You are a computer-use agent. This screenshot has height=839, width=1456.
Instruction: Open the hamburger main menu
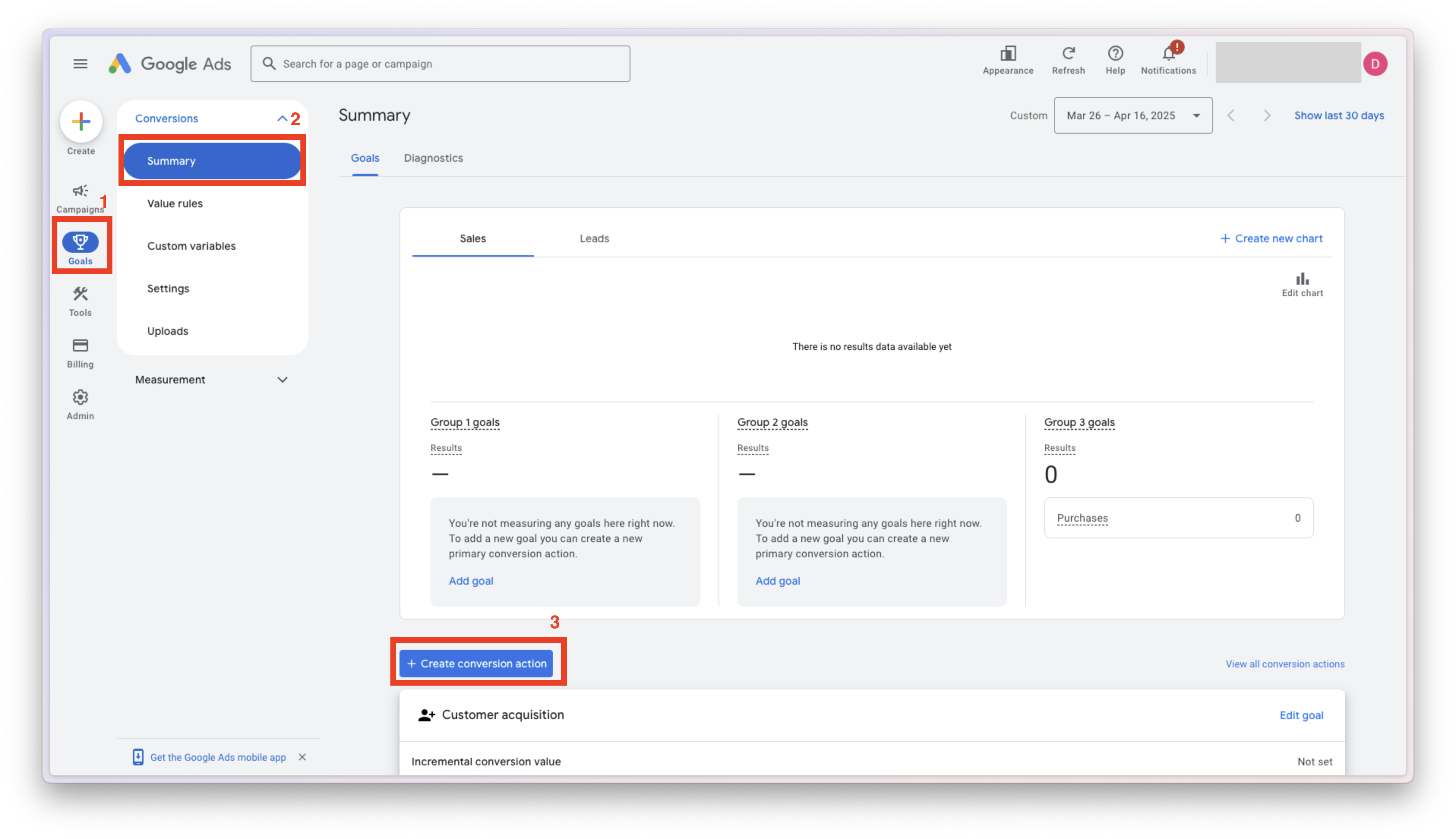80,63
